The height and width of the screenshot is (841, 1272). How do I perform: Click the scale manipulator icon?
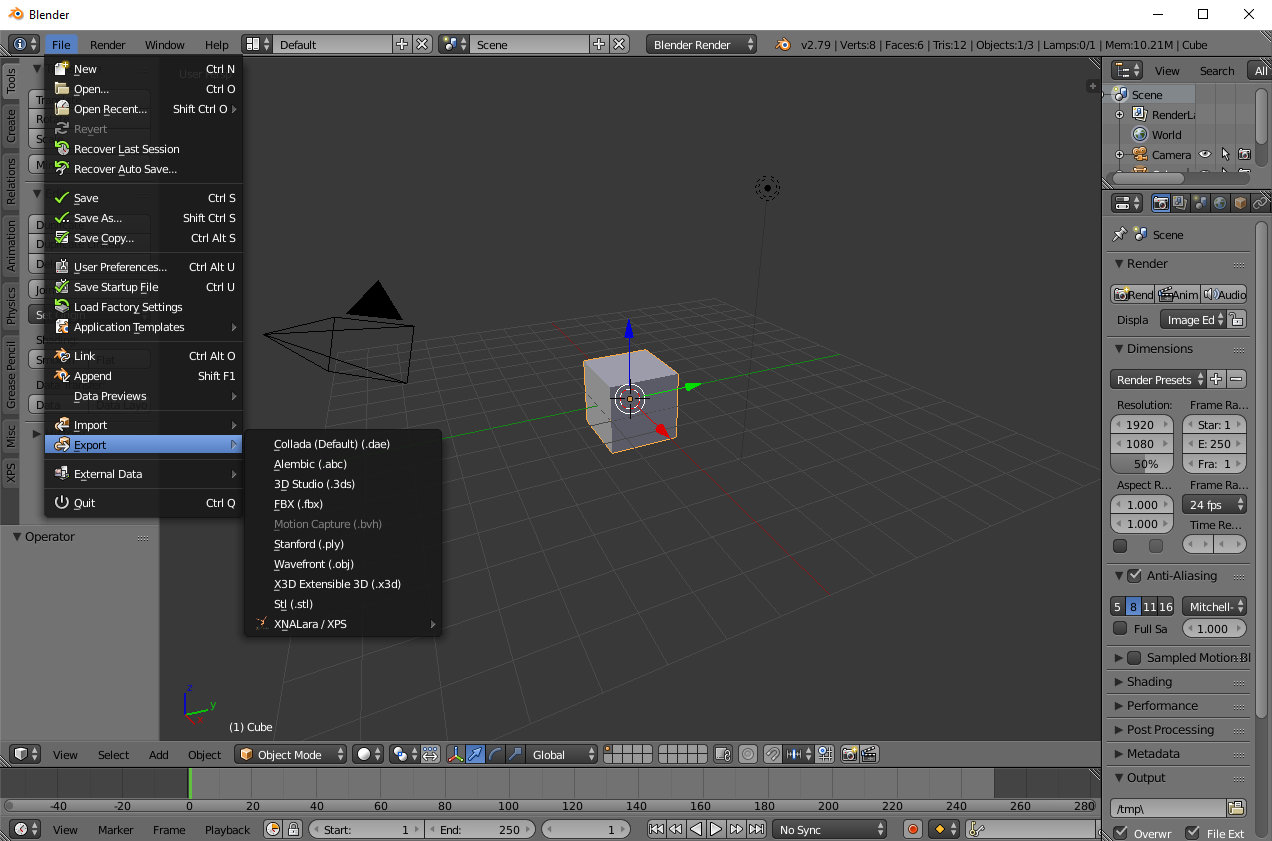pos(515,754)
